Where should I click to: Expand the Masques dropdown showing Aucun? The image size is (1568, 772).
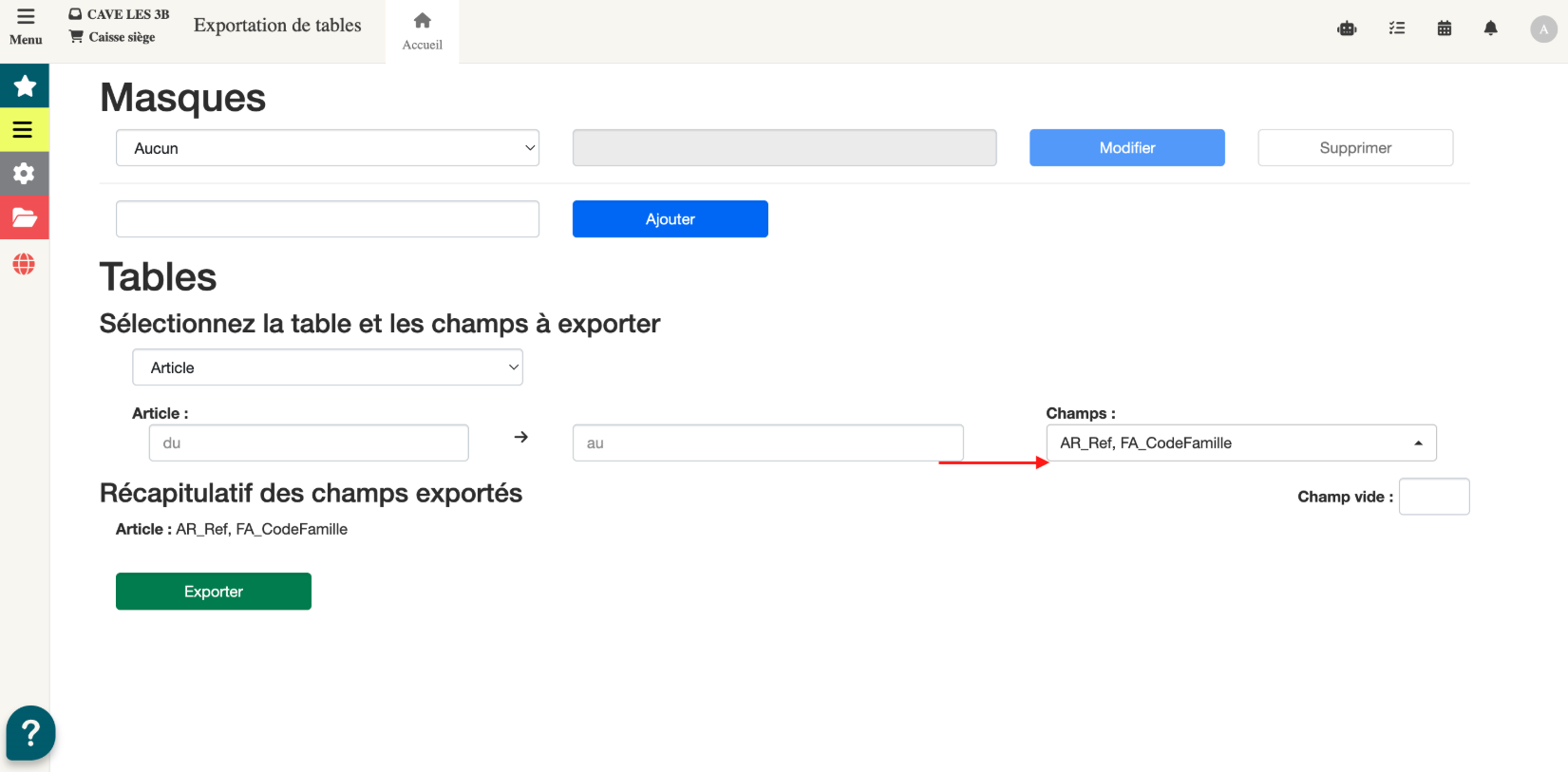[x=328, y=148]
